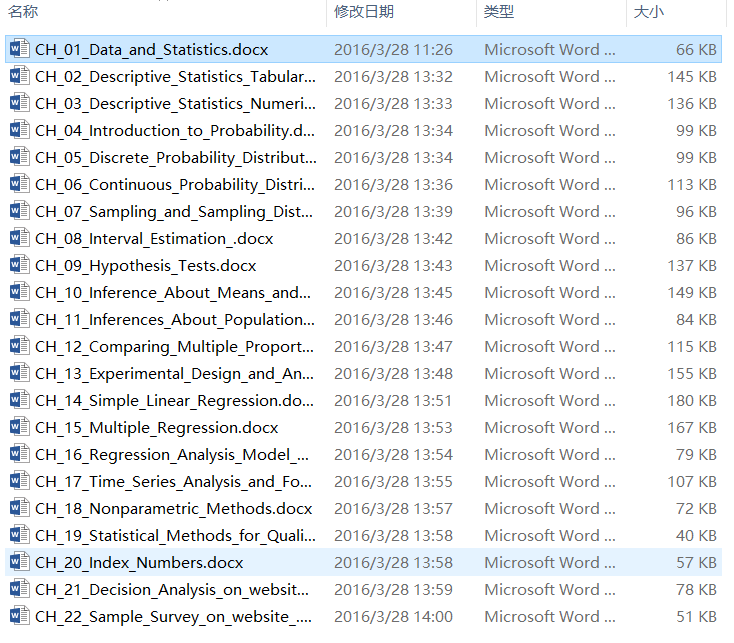Sort files by the 大小 column header
The width and height of the screenshot is (734, 643).
(x=648, y=12)
